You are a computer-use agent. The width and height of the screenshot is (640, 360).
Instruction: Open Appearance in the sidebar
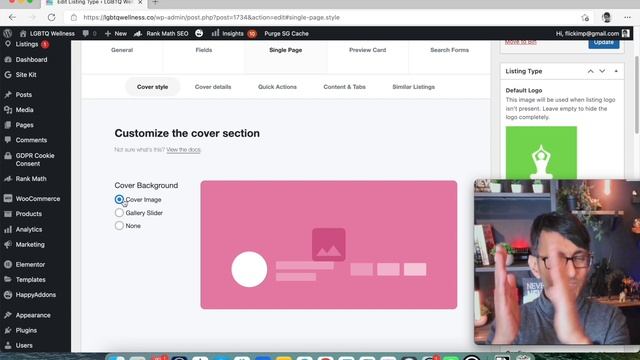pyautogui.click(x=33, y=315)
